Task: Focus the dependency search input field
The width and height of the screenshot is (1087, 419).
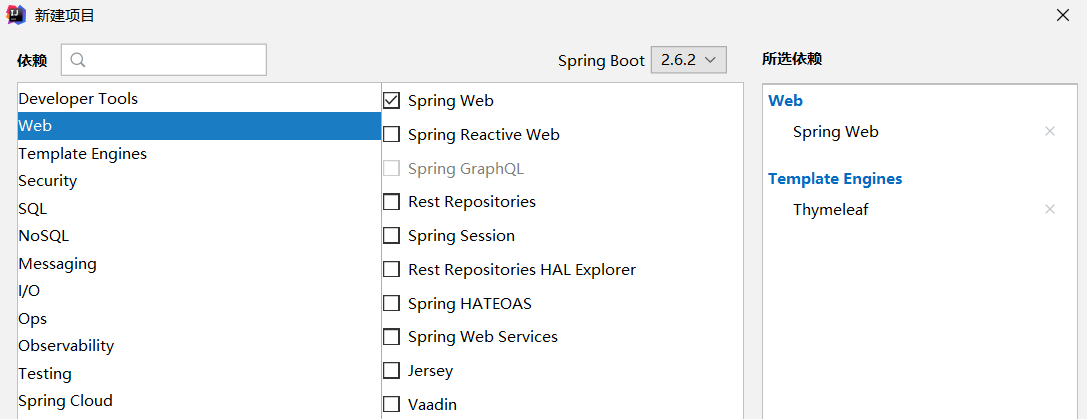Action: point(164,60)
